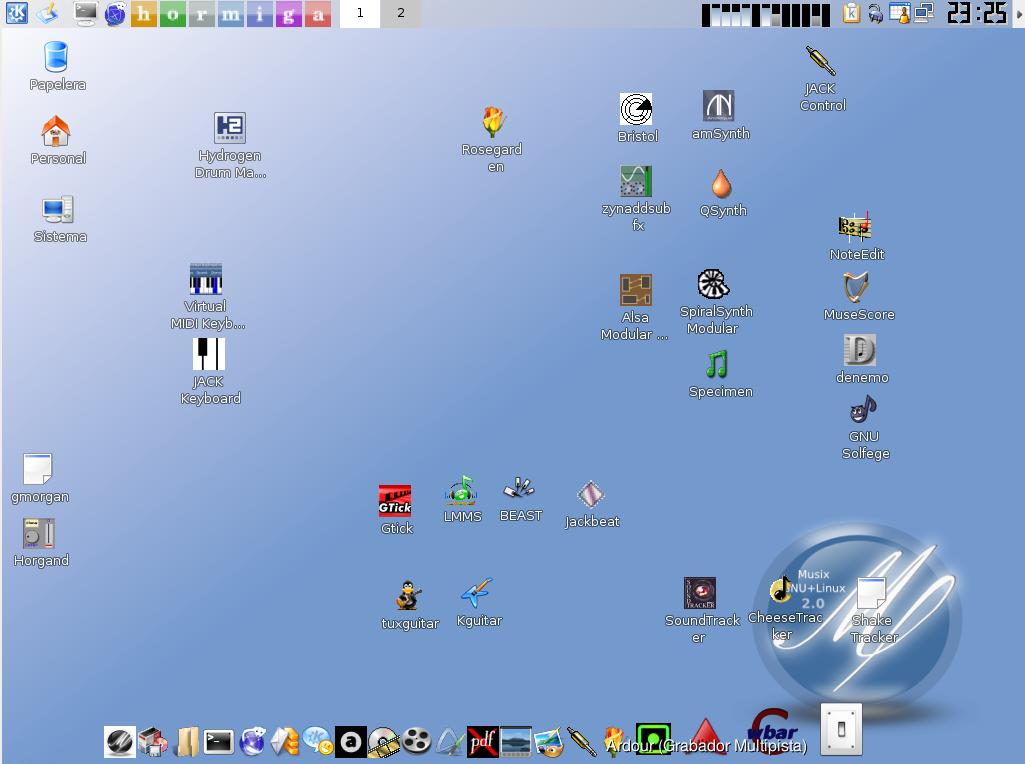Screen dimensions: 1025x764
Task: Click the Gtick metronome icon
Action: pos(395,500)
